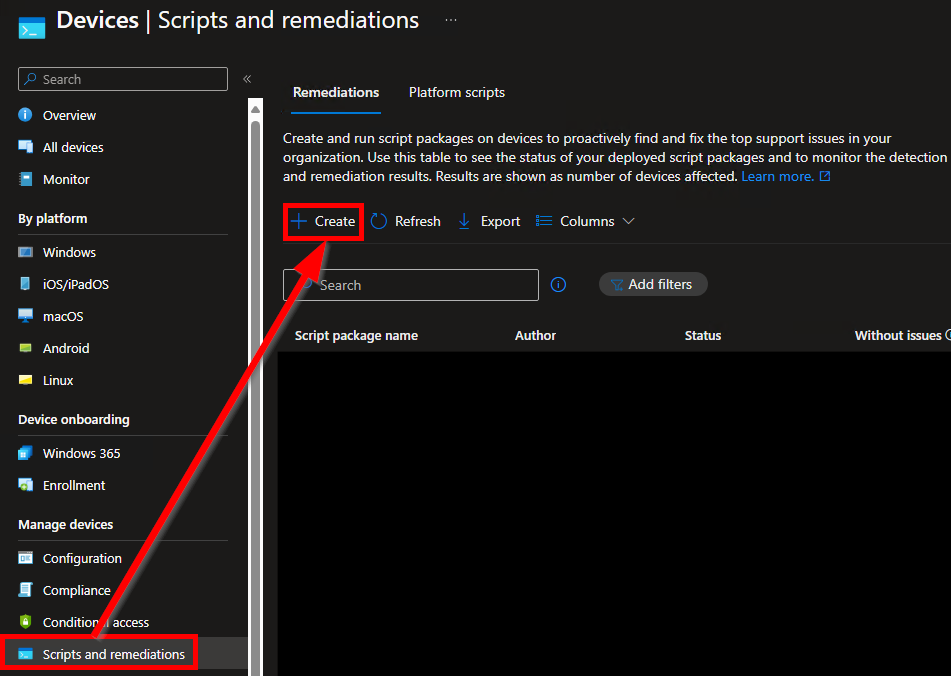Collapse the left navigation pane
The image size is (951, 676).
[x=246, y=79]
